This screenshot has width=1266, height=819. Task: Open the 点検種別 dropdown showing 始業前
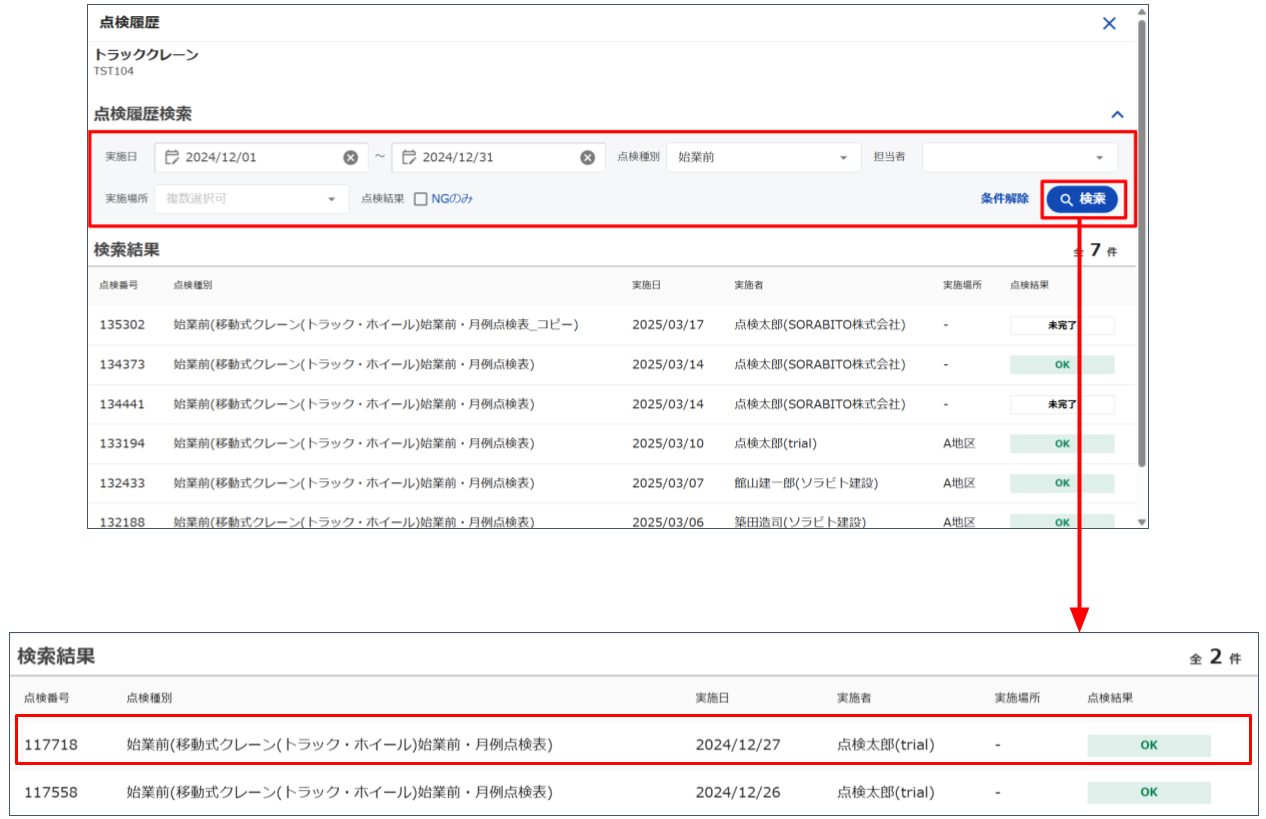763,157
